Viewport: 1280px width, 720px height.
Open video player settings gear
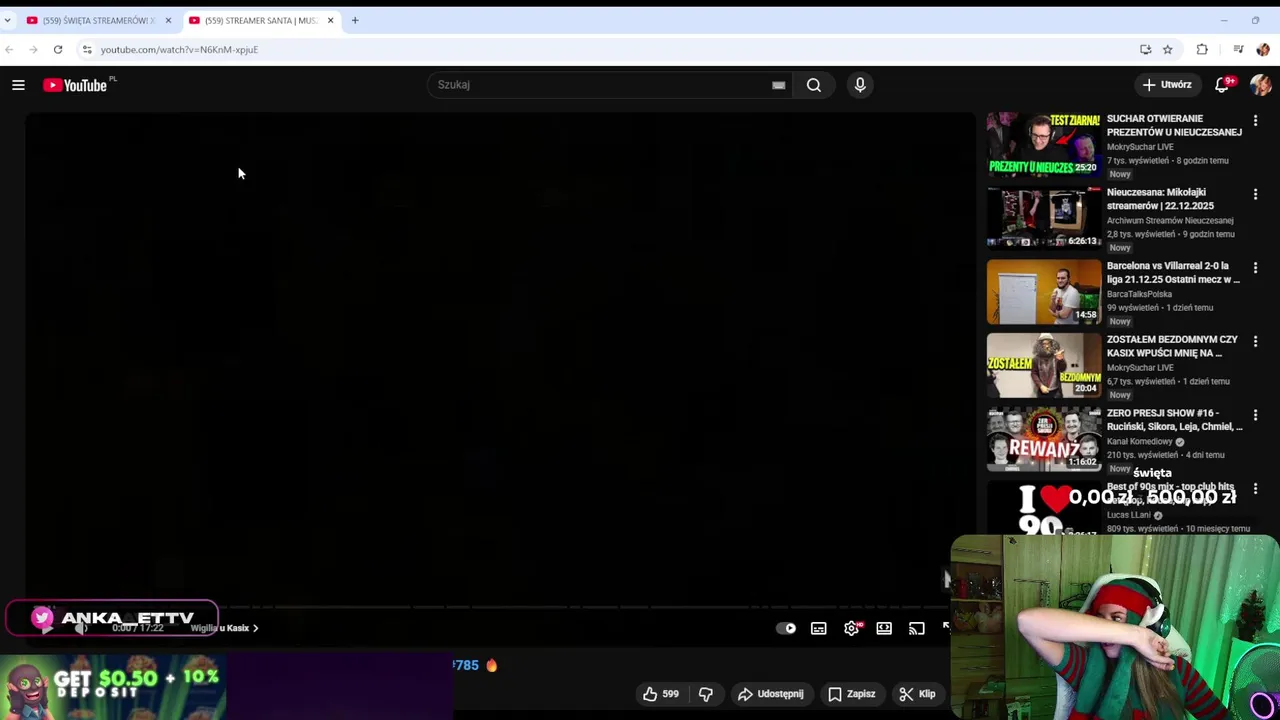click(852, 628)
